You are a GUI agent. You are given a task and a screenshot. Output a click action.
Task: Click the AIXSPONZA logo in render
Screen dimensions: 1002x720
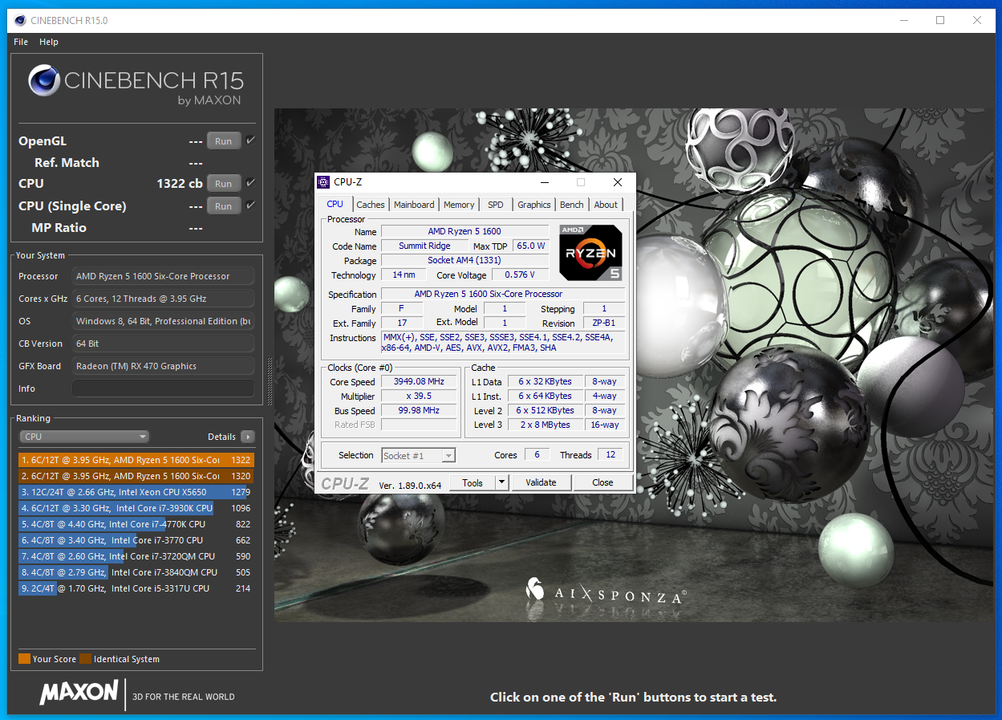[606, 592]
